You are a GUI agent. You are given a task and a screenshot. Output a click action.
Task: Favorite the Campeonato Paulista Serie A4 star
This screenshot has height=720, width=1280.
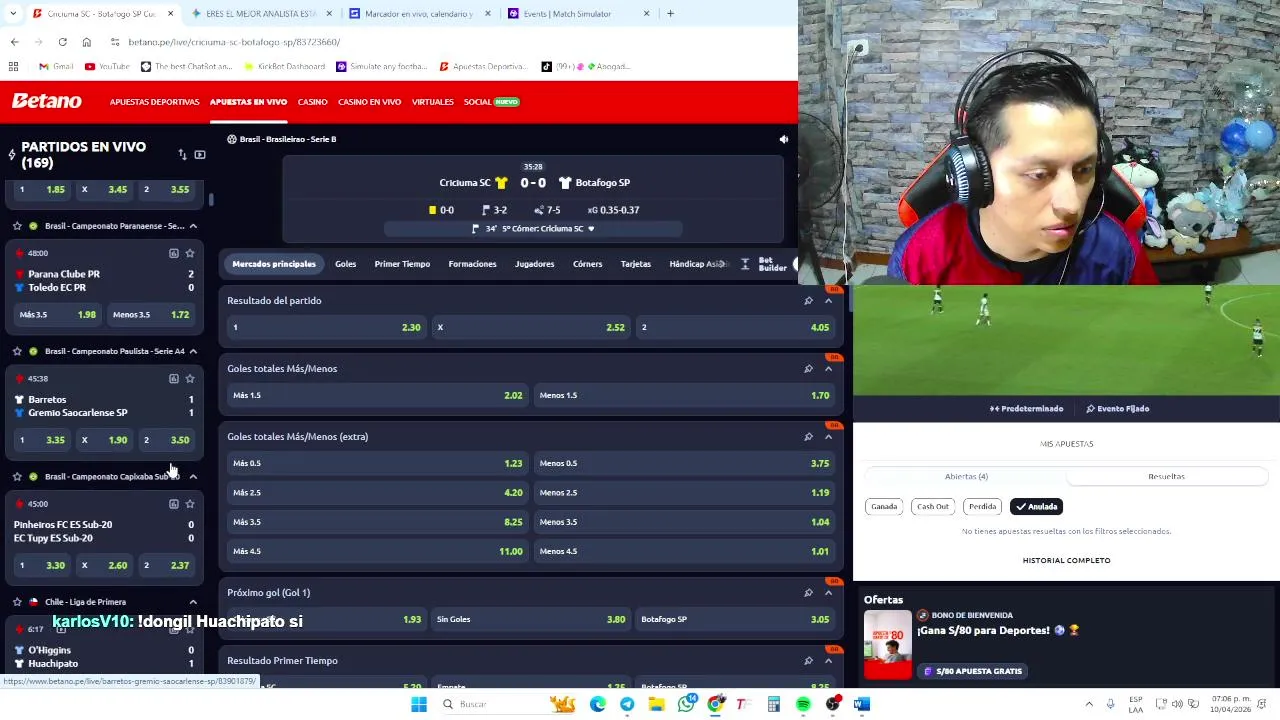click(x=17, y=351)
